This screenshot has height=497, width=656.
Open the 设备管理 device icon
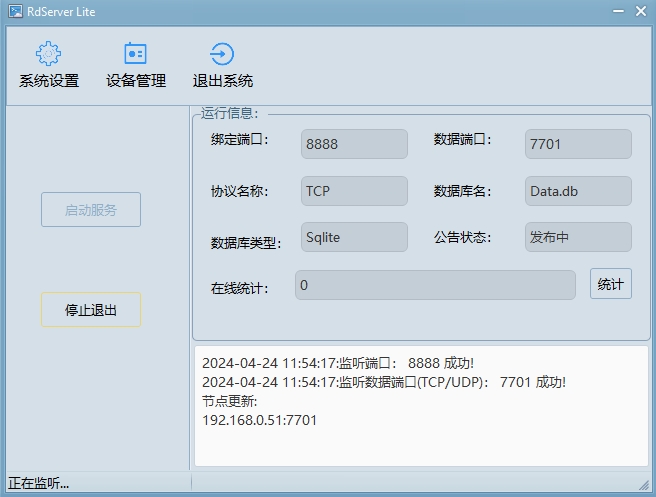click(135, 54)
